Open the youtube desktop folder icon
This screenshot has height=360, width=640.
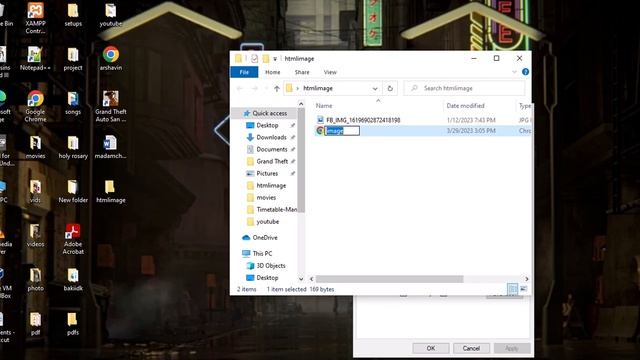(111, 16)
